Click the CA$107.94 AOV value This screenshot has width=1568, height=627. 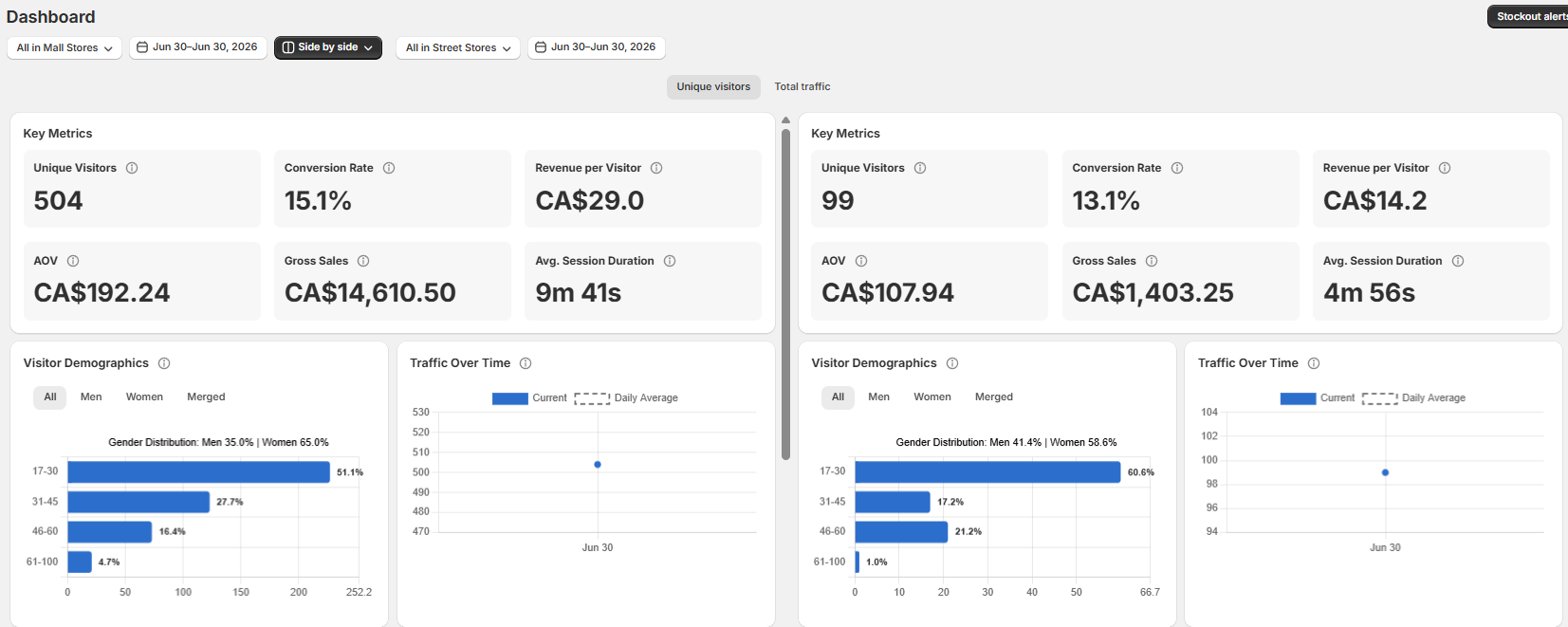888,293
